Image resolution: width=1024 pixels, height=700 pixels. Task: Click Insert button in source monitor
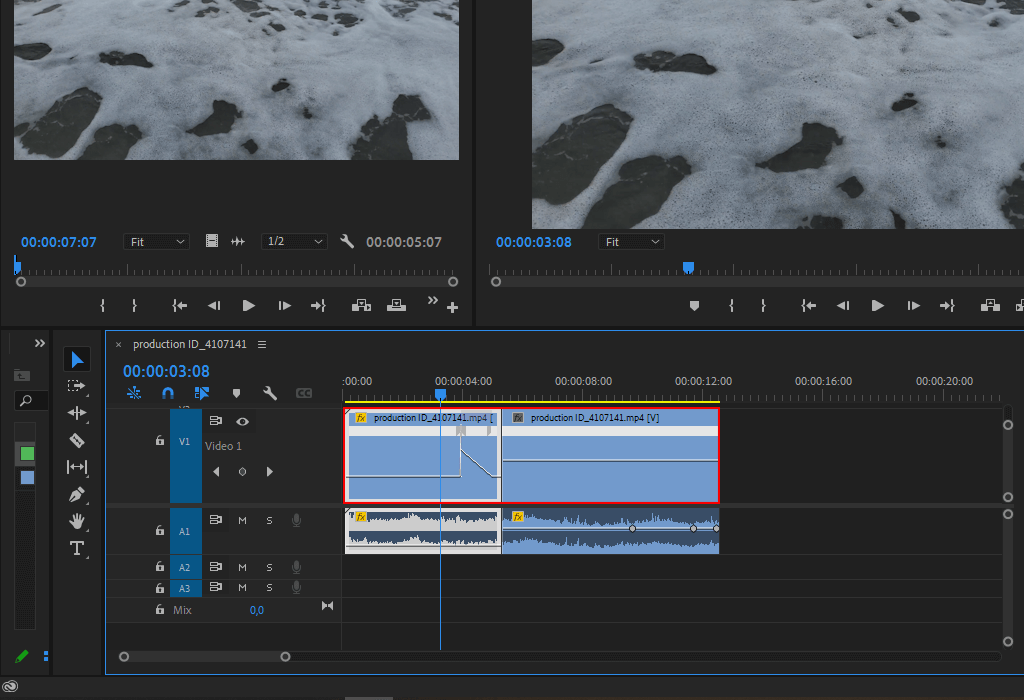(x=361, y=305)
